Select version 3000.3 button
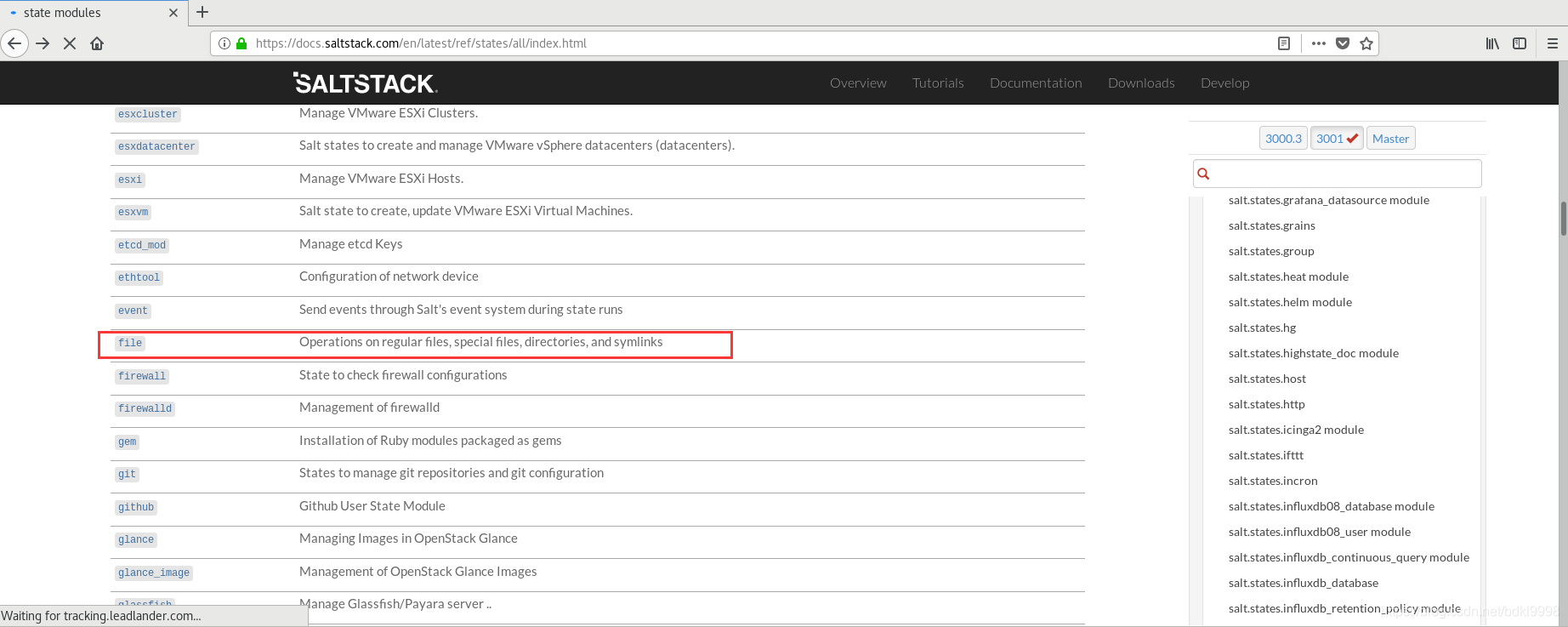Image resolution: width=1568 pixels, height=627 pixels. [1283, 139]
